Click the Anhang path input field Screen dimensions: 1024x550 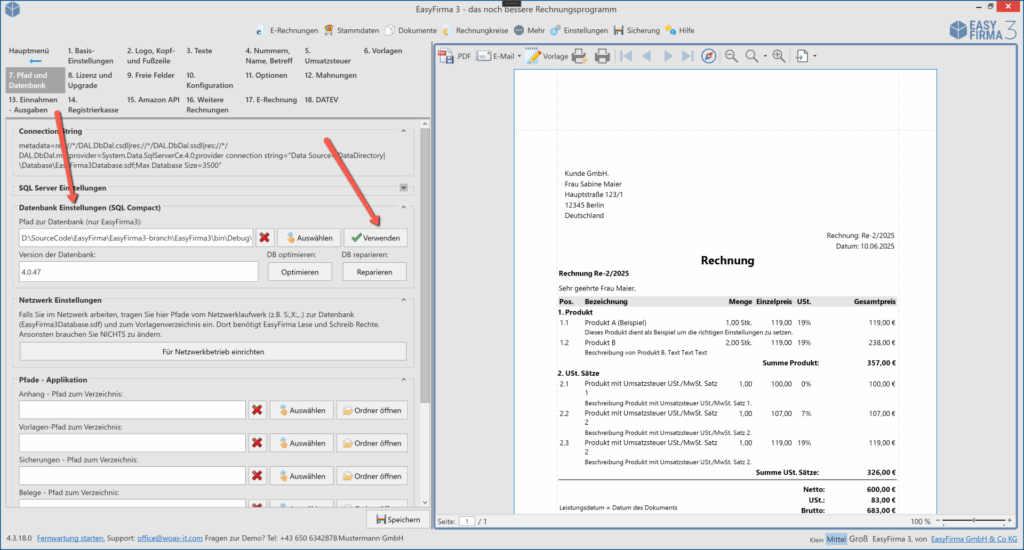(x=133, y=410)
